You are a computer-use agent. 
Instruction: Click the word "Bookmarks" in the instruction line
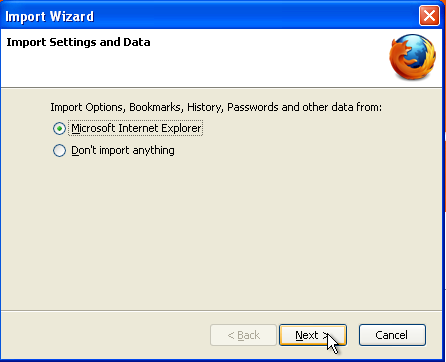(x=156, y=107)
